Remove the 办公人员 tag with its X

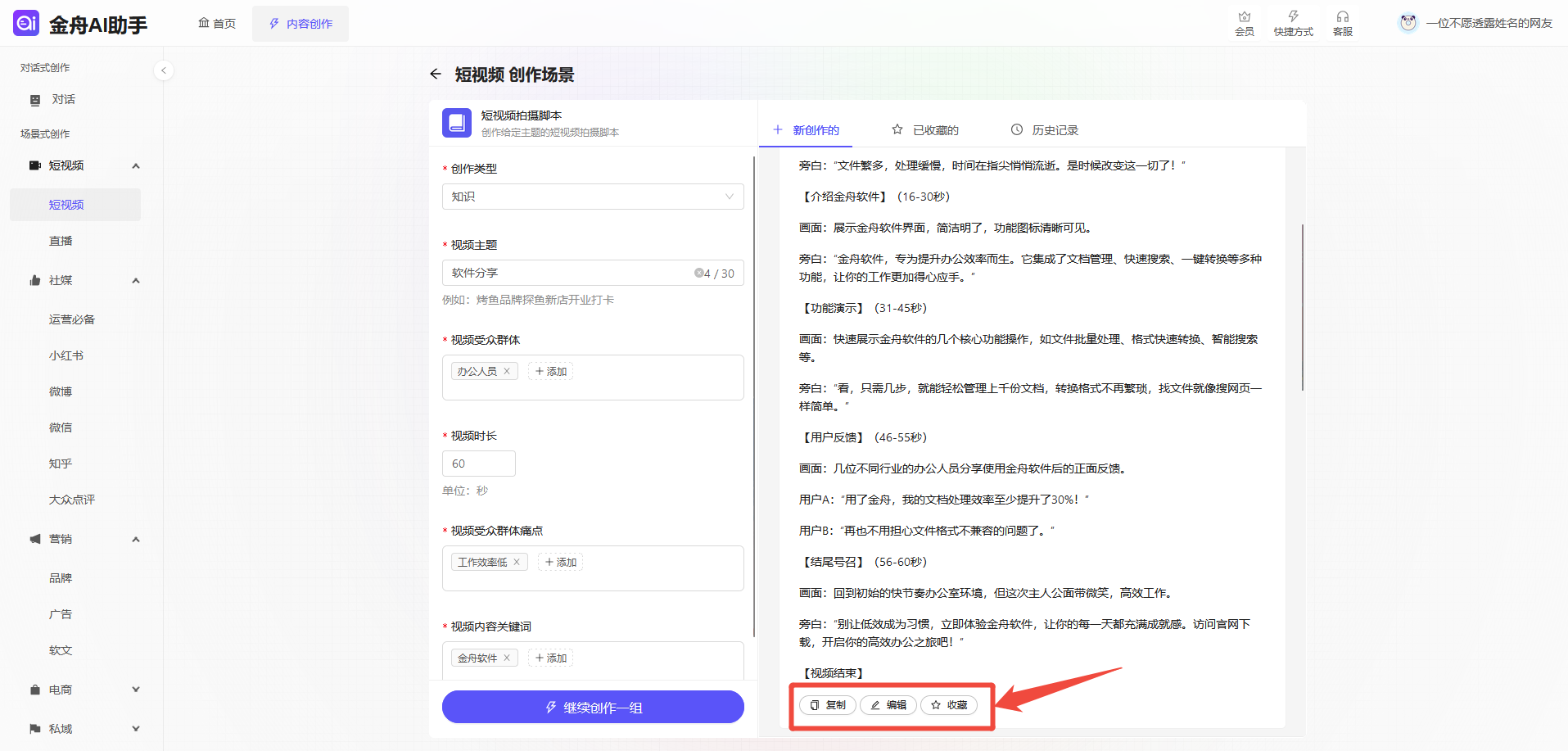point(507,371)
